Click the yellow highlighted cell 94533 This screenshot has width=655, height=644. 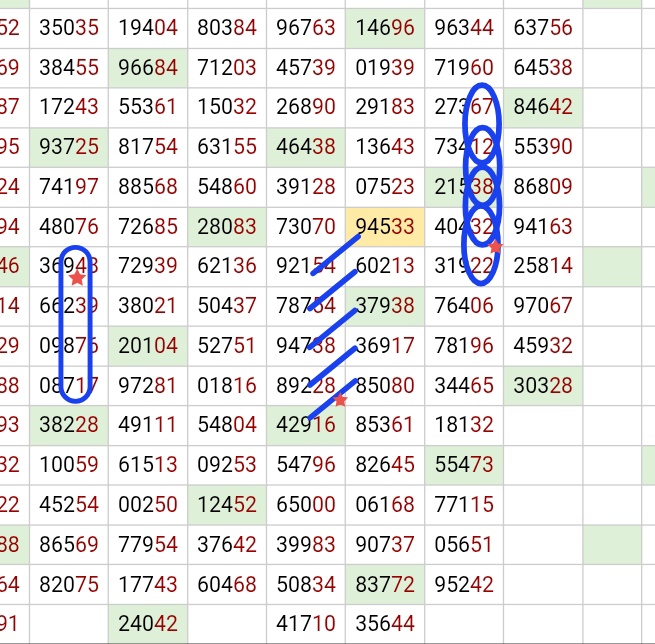pos(385,227)
